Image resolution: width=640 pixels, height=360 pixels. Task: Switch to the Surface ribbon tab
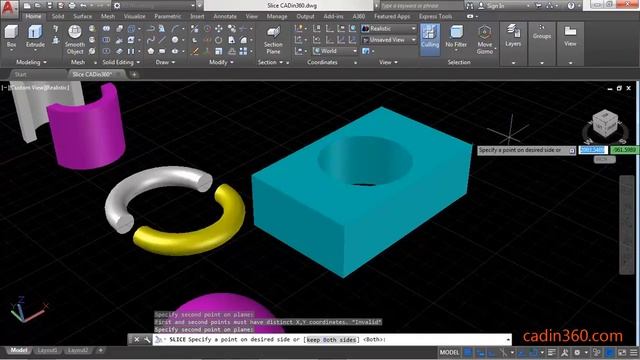(x=82, y=16)
